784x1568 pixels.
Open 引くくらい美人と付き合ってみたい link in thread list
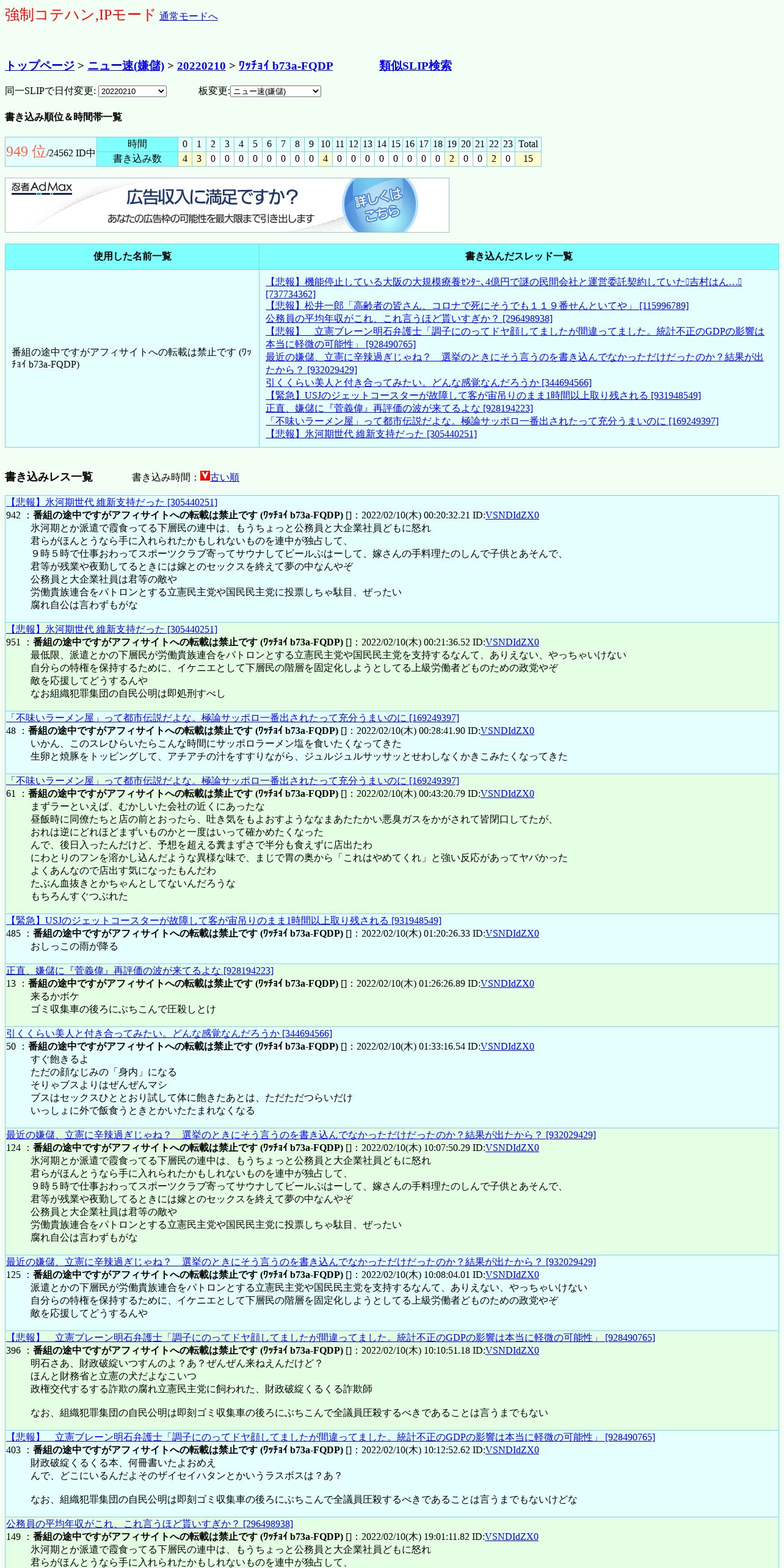coord(429,383)
